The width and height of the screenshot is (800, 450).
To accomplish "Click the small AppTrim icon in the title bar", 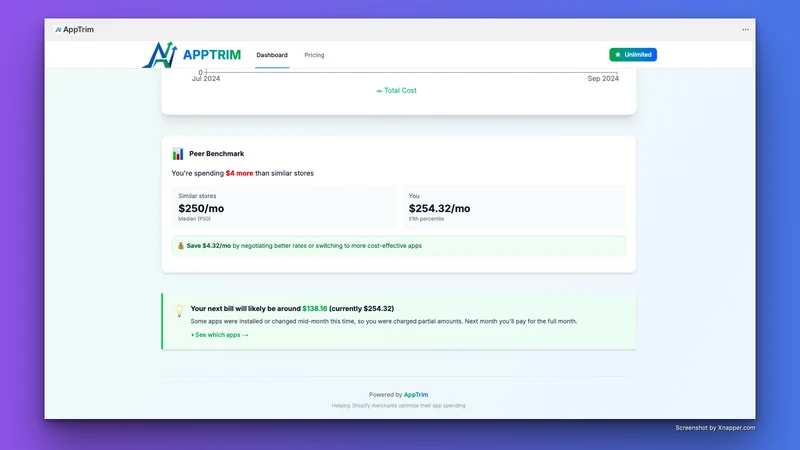I will (58, 30).
